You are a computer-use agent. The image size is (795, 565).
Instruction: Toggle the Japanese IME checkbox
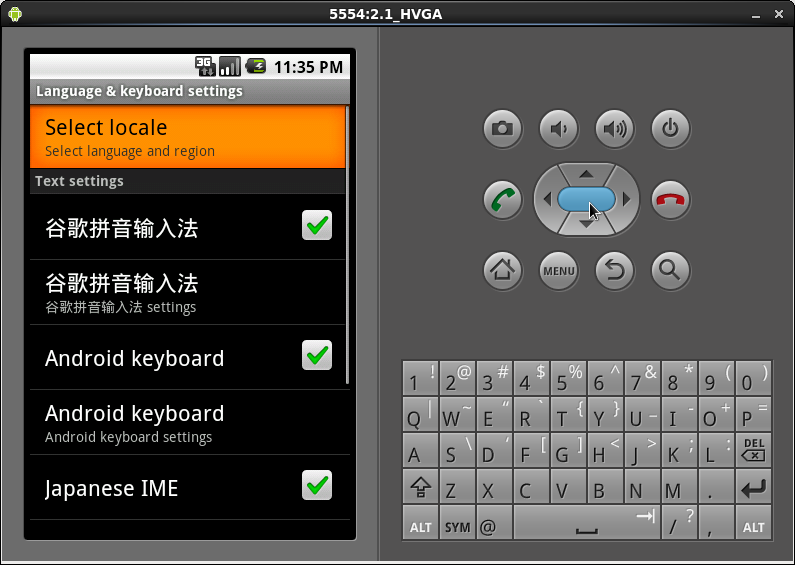317,485
